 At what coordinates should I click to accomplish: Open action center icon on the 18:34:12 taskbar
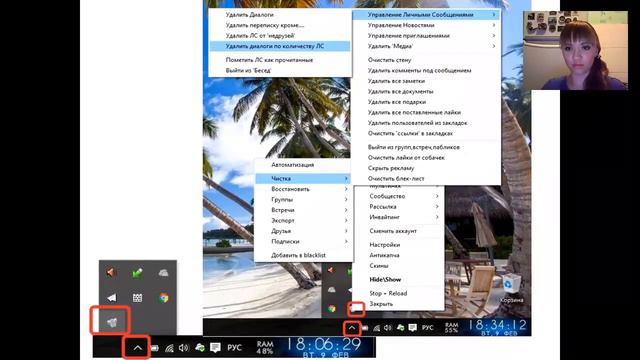413,327
